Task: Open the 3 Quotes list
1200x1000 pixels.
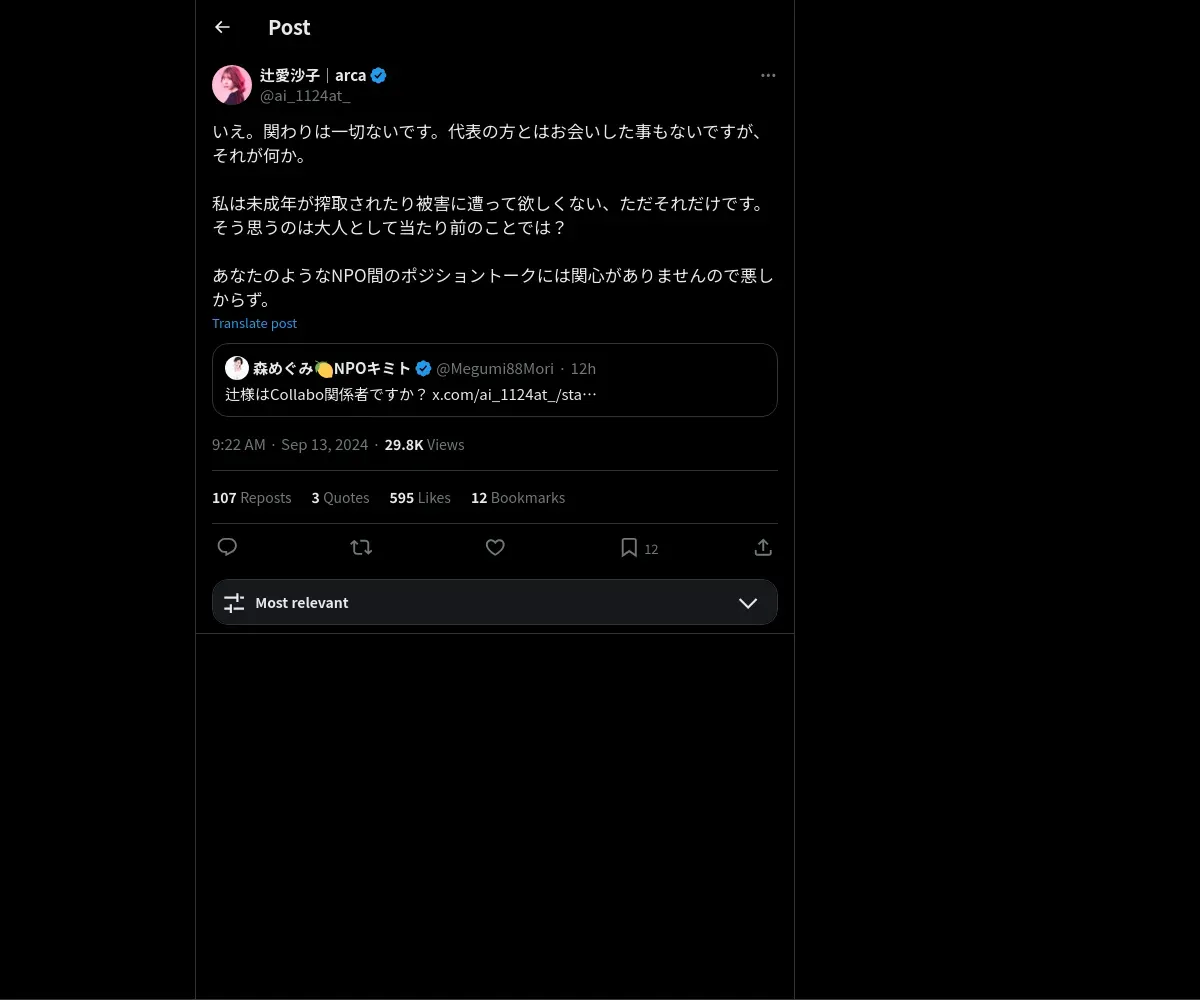Action: (x=340, y=497)
